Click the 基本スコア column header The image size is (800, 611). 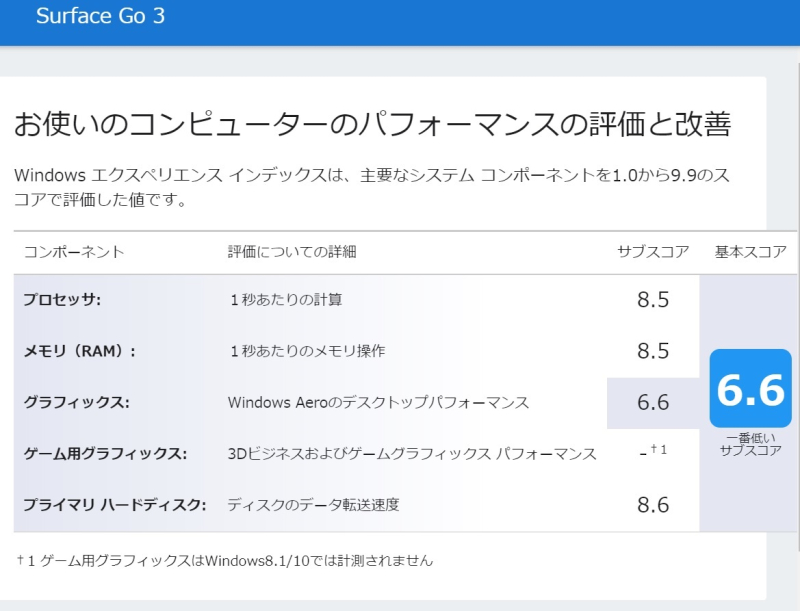[x=751, y=251]
